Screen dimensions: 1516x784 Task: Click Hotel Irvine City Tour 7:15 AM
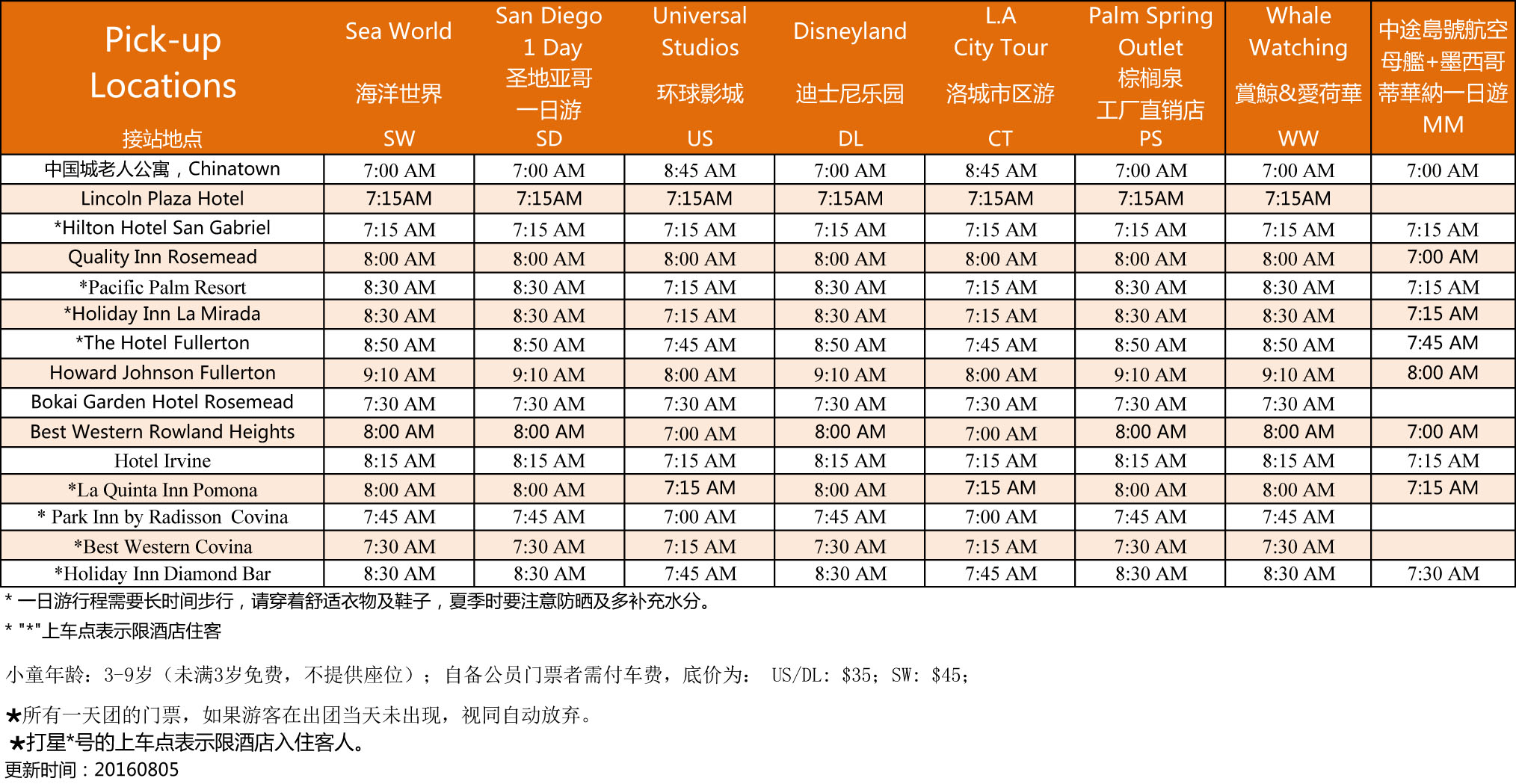(x=1000, y=461)
